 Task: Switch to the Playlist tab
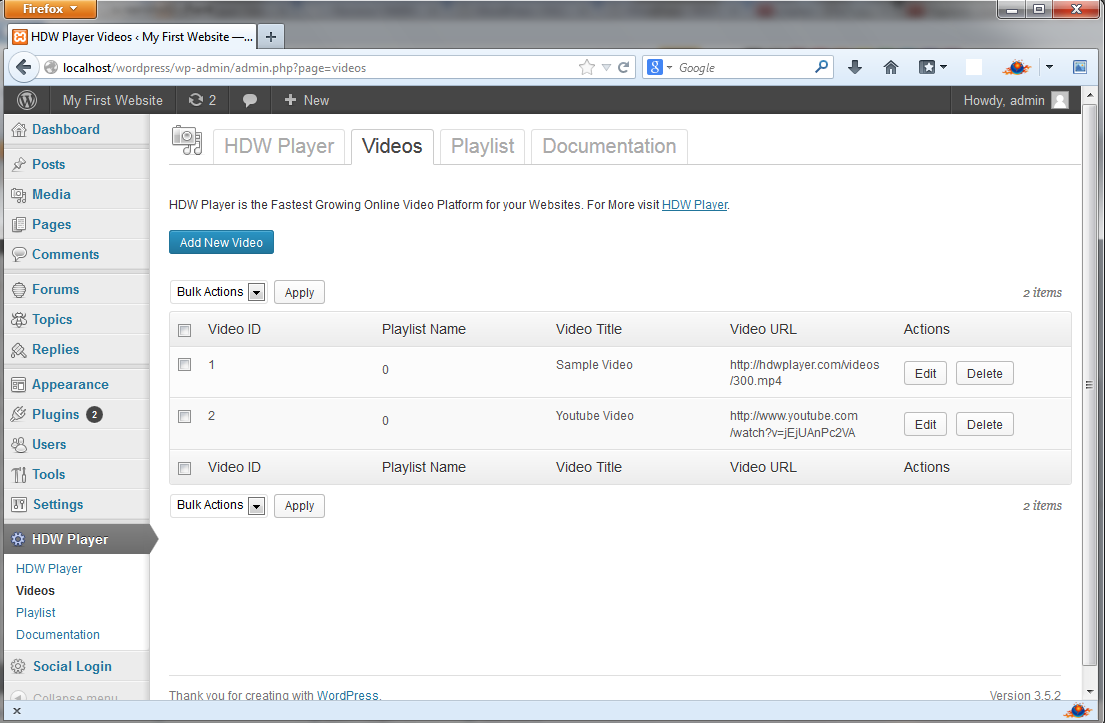pos(482,147)
